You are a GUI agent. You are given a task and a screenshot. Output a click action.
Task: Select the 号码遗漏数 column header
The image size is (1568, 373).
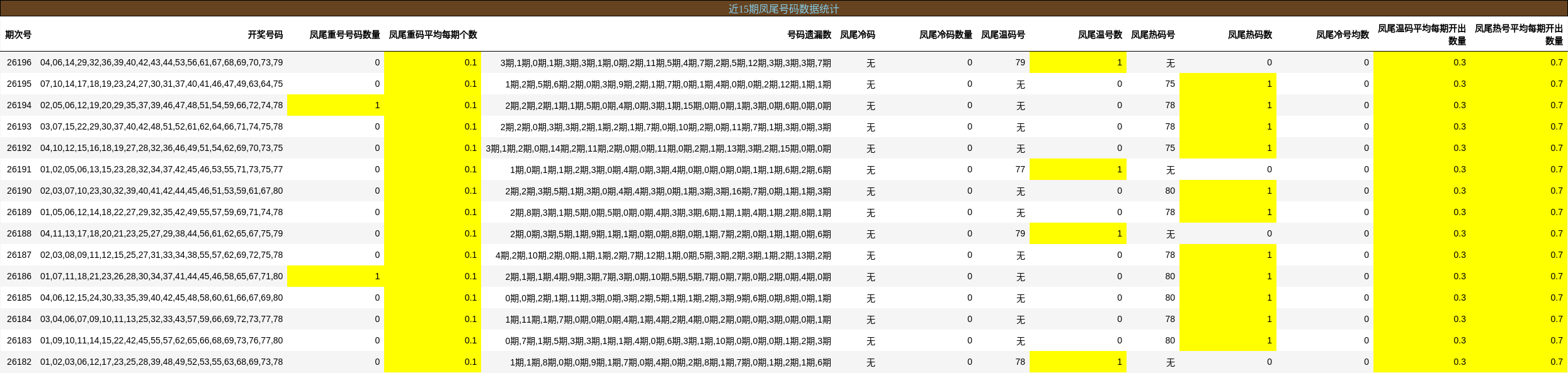point(809,35)
